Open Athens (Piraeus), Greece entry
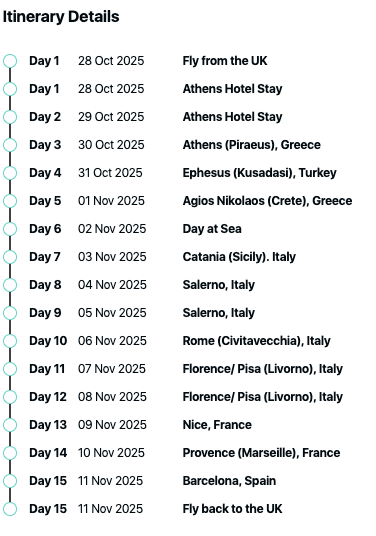This screenshot has height=536, width=376. click(x=252, y=145)
